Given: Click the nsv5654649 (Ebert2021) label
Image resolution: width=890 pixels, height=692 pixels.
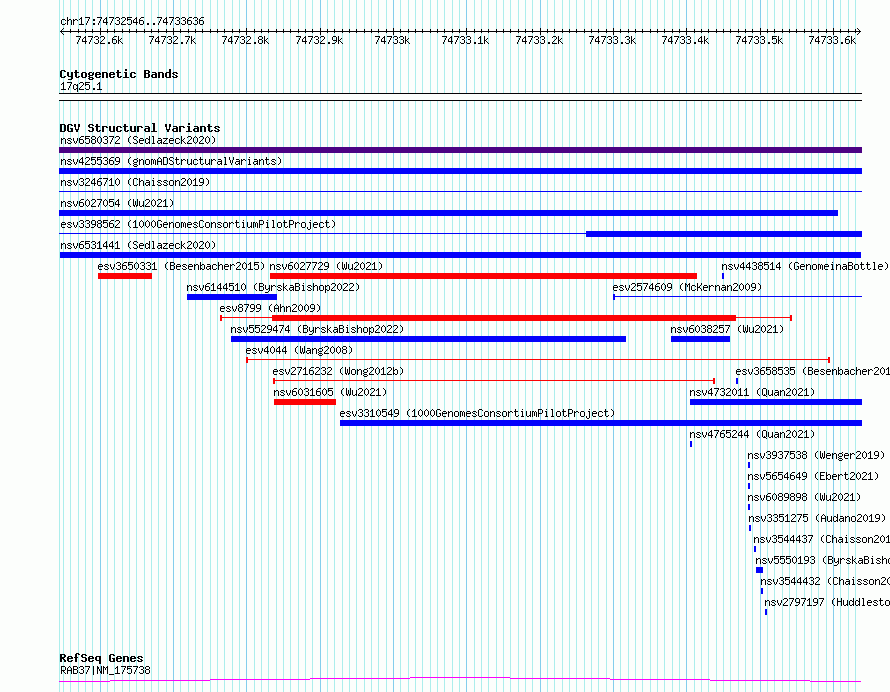Looking at the screenshot, I should coord(813,476).
